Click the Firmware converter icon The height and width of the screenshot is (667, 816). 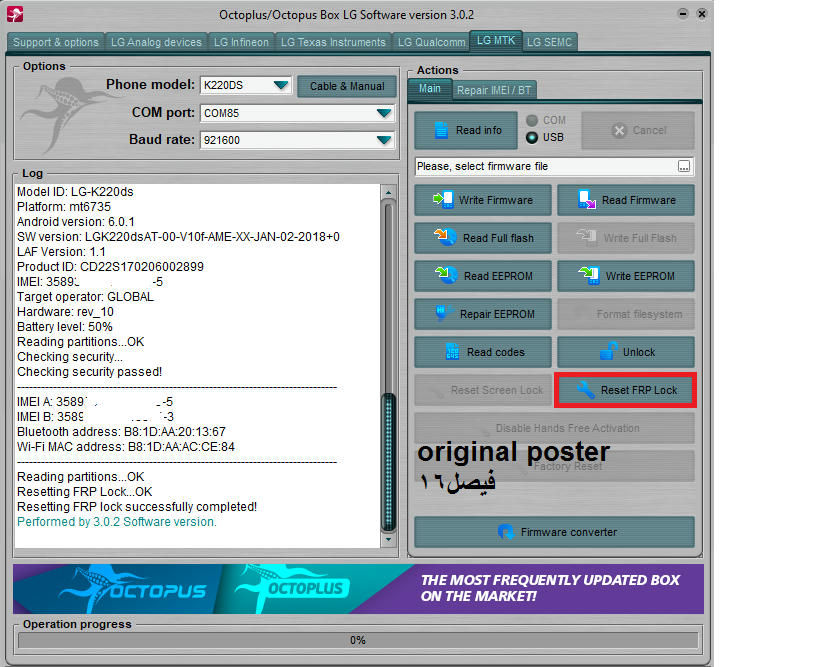click(x=506, y=532)
